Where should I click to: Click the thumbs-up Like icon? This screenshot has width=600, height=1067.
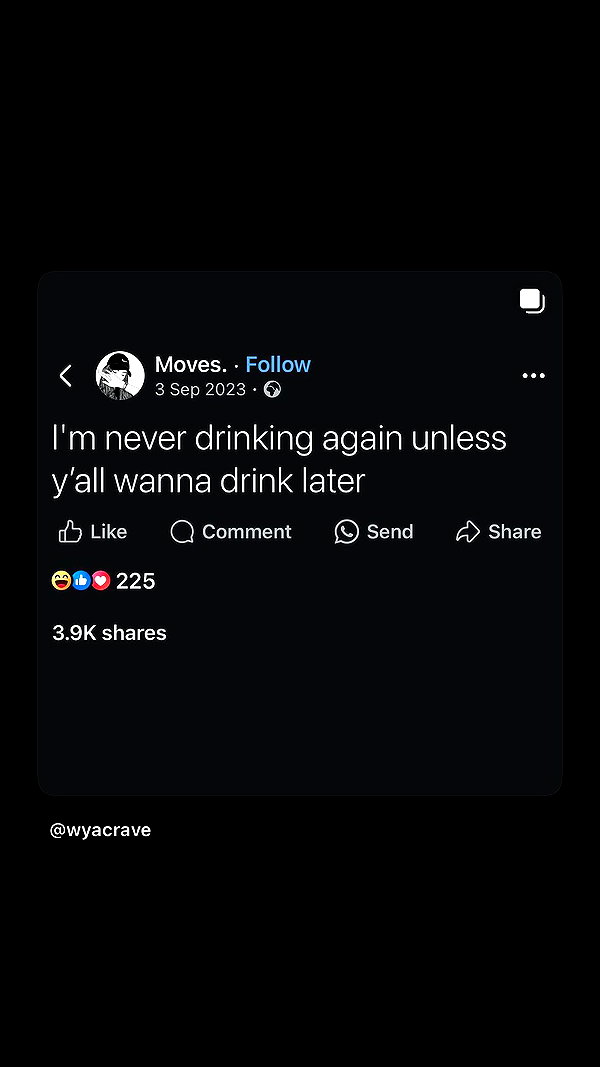coord(70,531)
